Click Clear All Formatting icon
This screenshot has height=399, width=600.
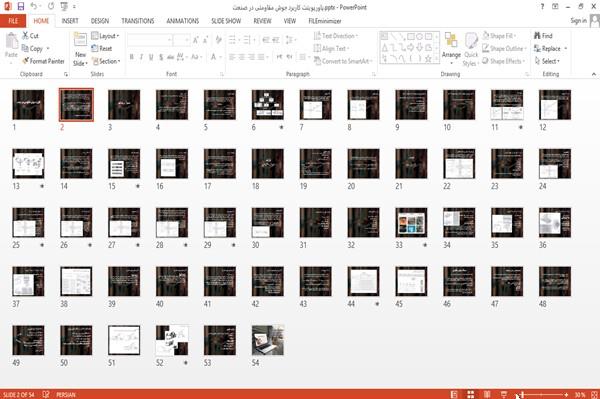(218, 40)
